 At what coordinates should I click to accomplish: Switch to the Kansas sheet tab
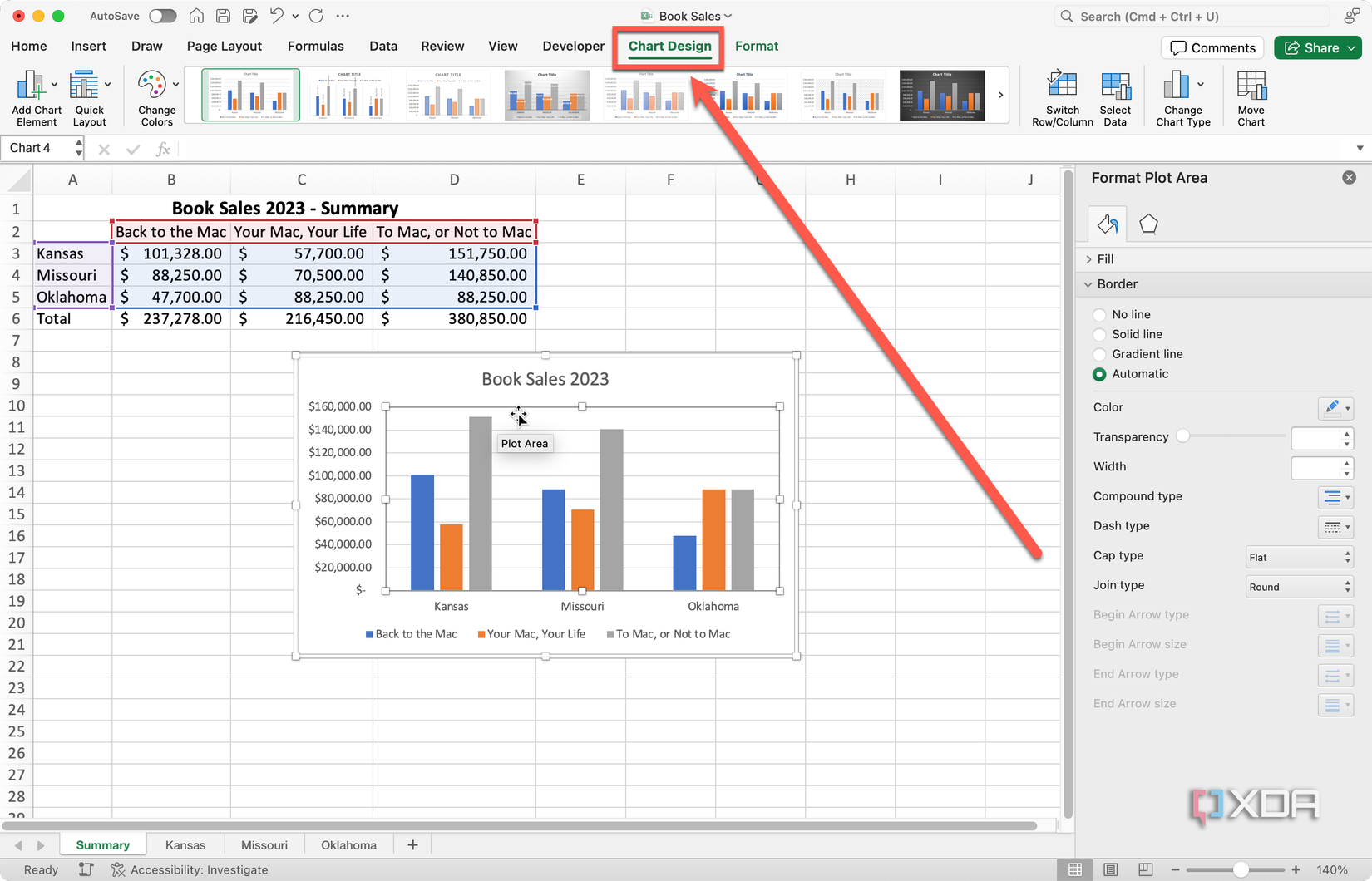click(185, 845)
